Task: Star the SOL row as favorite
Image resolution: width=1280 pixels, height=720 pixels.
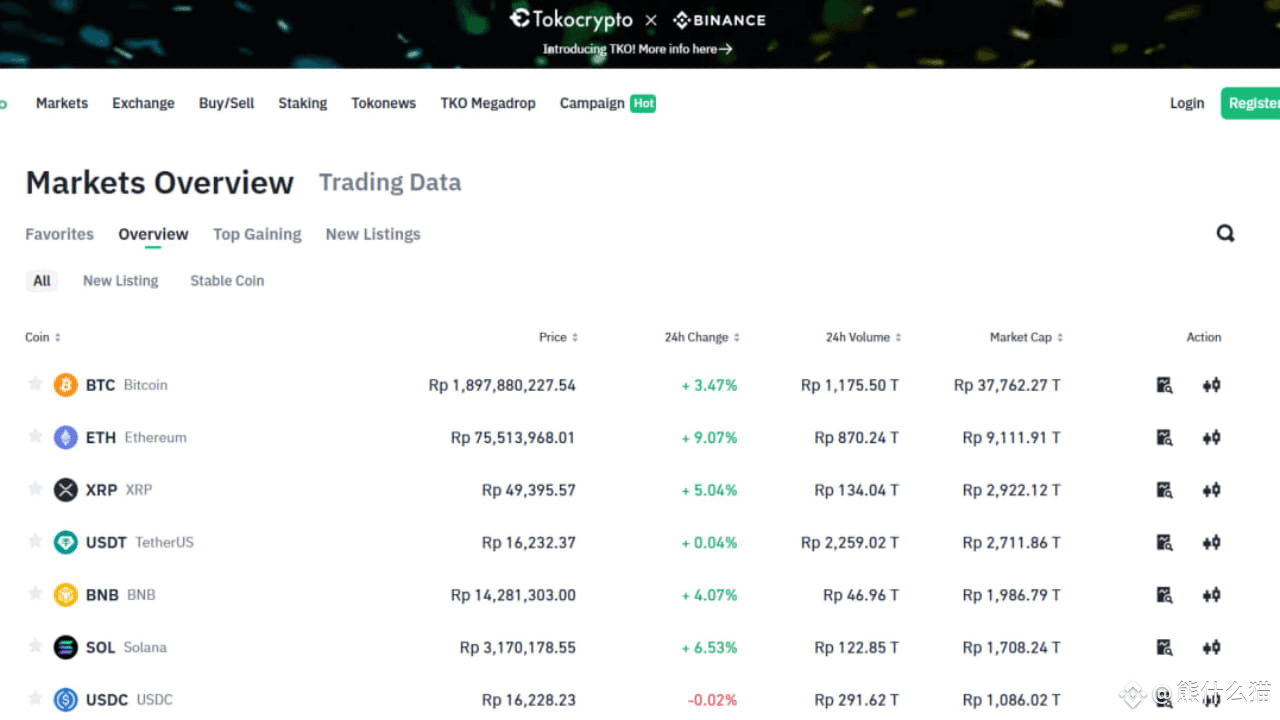Action: point(35,646)
